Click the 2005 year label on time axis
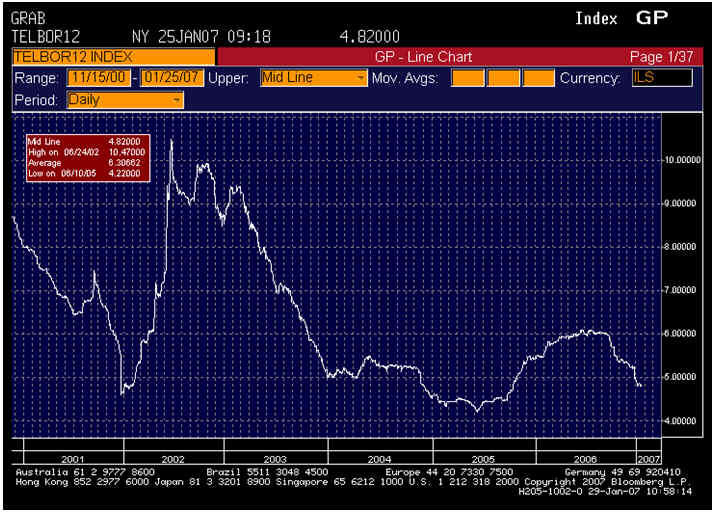Image resolution: width=714 pixels, height=513 pixels. (x=484, y=458)
